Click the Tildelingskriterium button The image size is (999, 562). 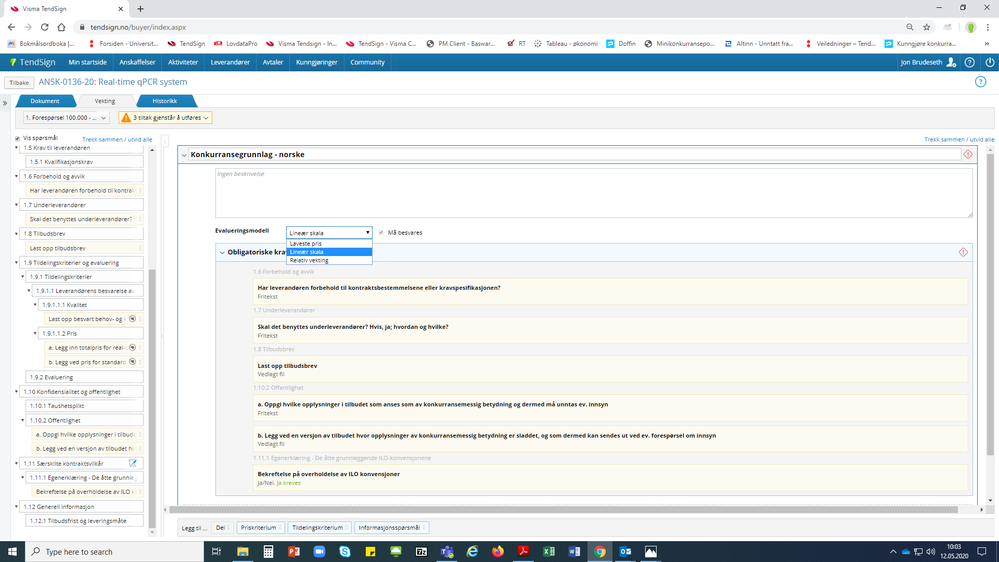point(319,528)
